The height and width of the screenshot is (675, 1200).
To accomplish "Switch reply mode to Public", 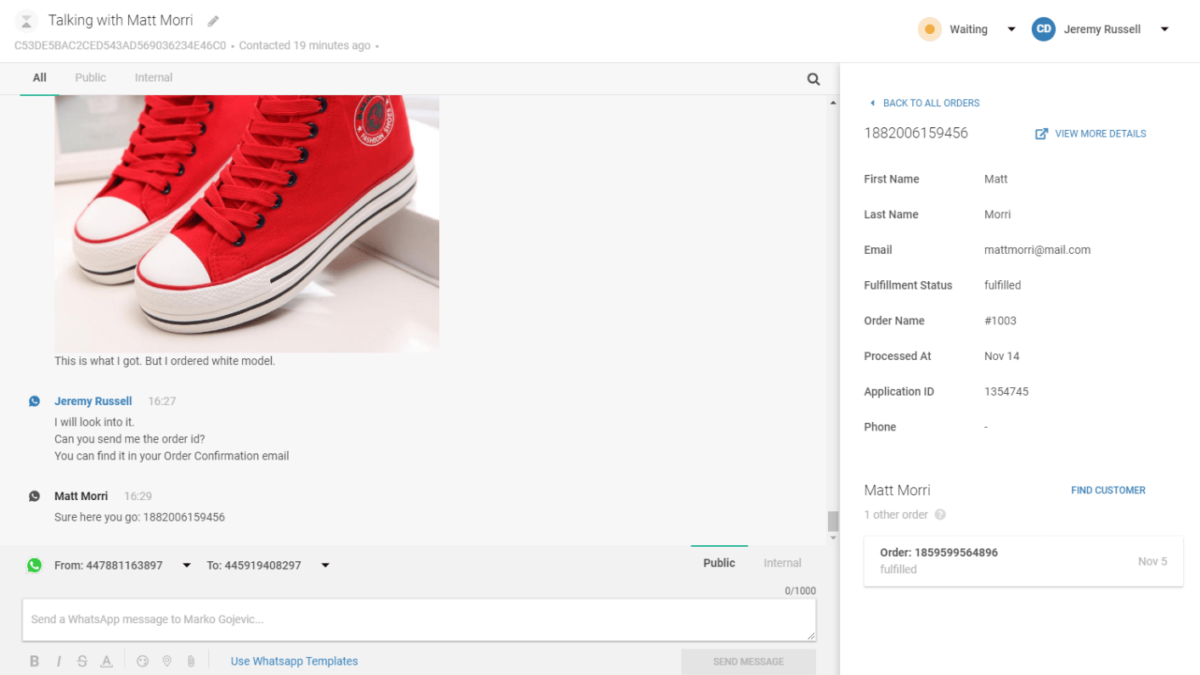I will 719,563.
